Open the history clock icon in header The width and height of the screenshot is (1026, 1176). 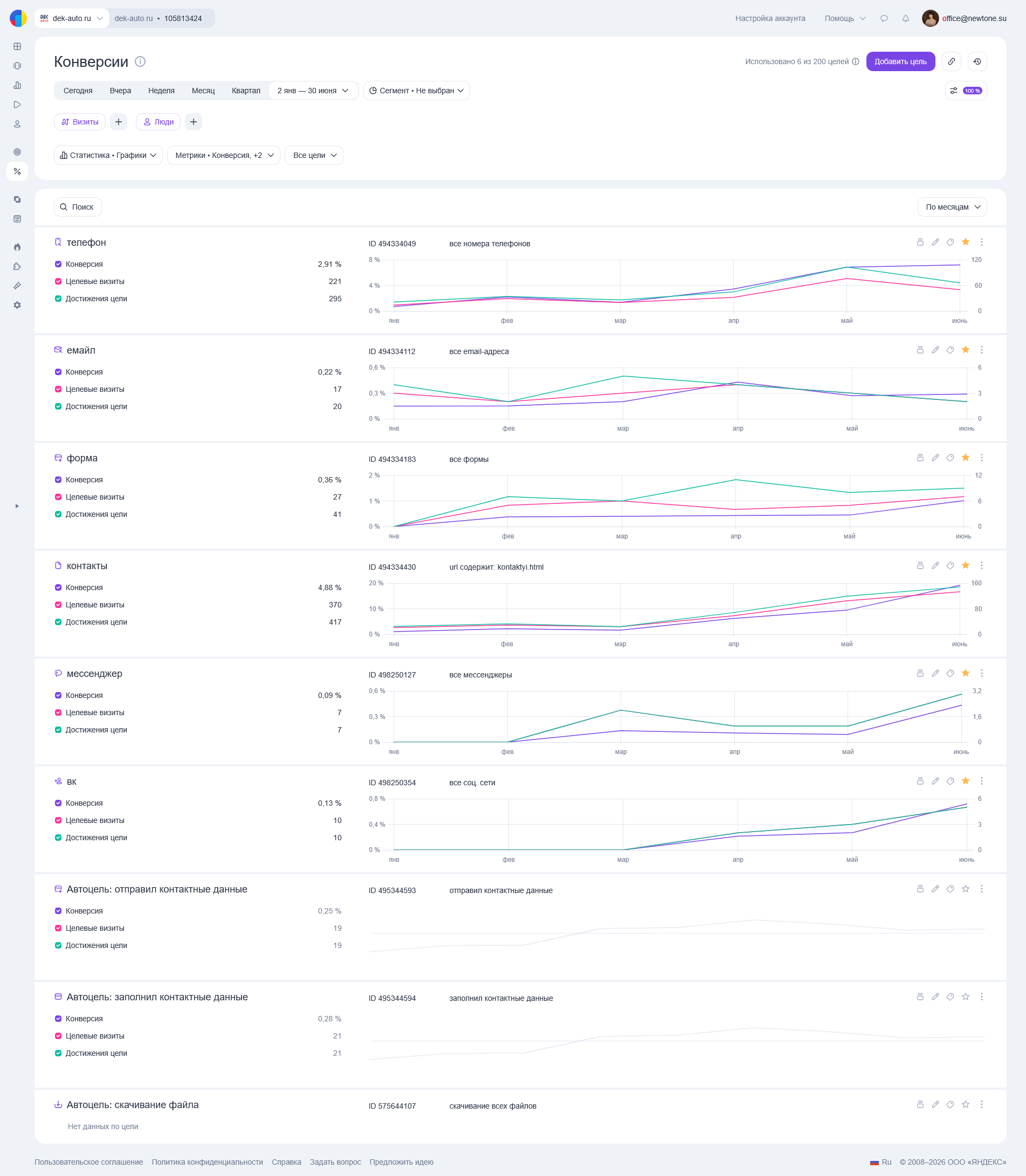pyautogui.click(x=977, y=61)
